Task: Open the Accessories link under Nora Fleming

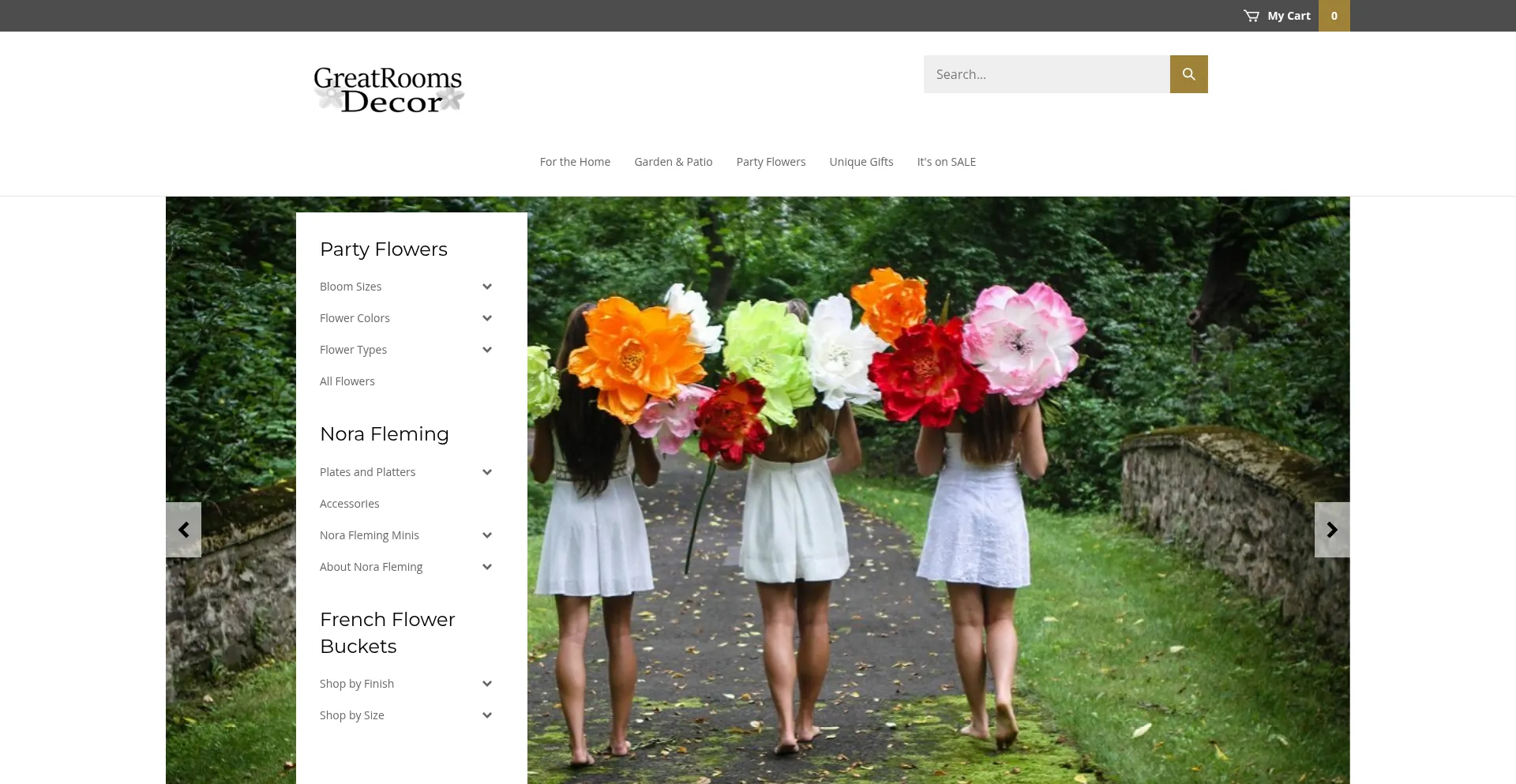Action: pyautogui.click(x=350, y=504)
